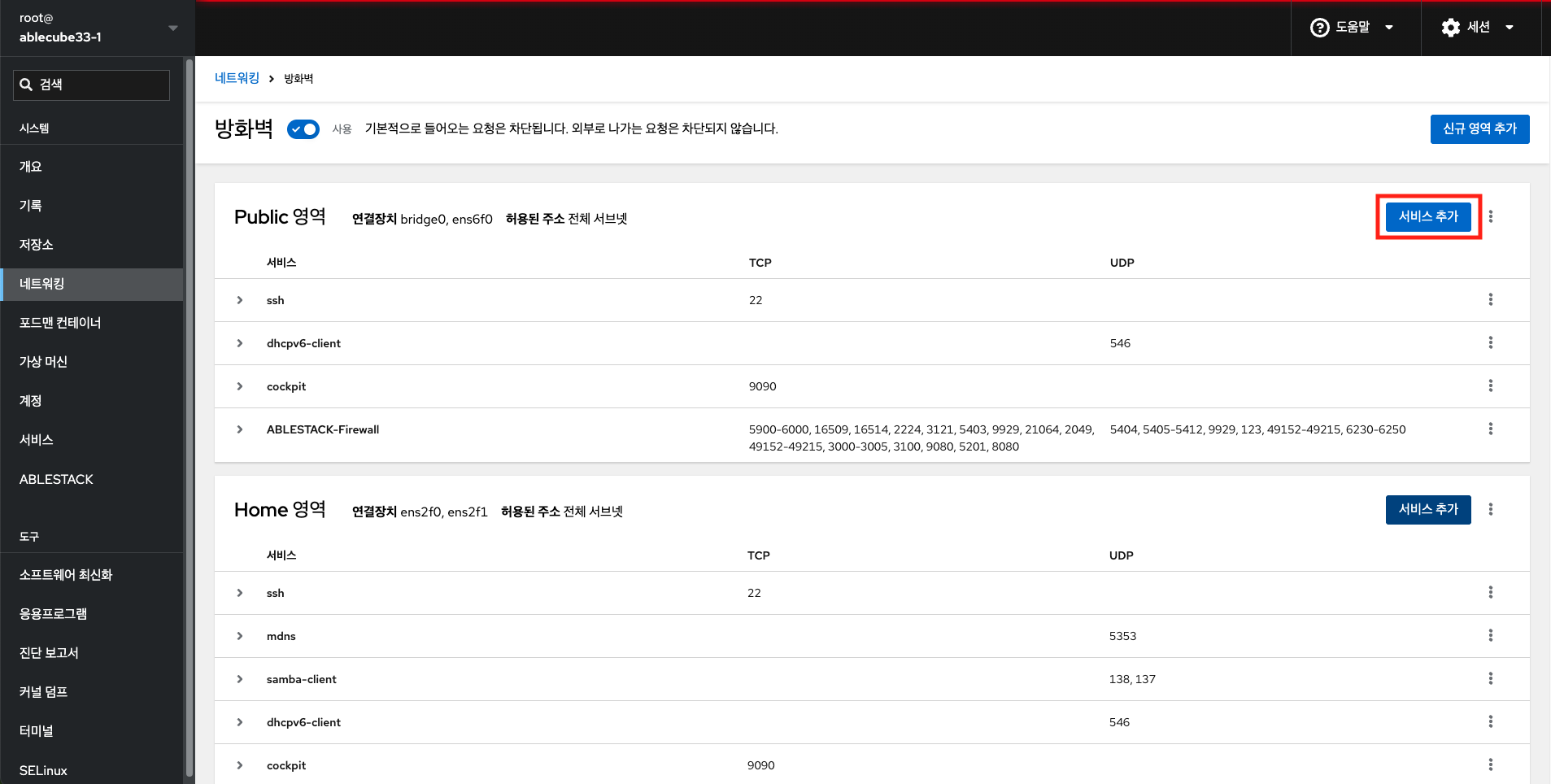The image size is (1551, 784).
Task: Click 서비스 추가 in Public zone
Action: pos(1428,216)
